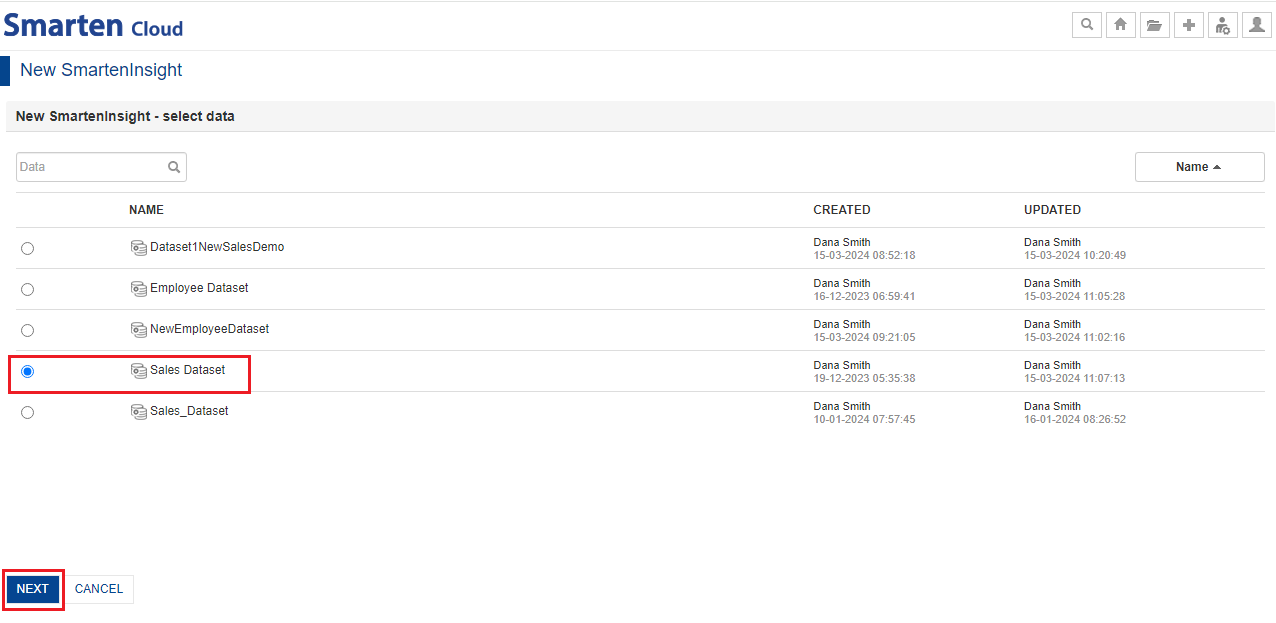
Task: Click the Dataset1NewSalesDemo dataset icon
Action: (x=139, y=247)
